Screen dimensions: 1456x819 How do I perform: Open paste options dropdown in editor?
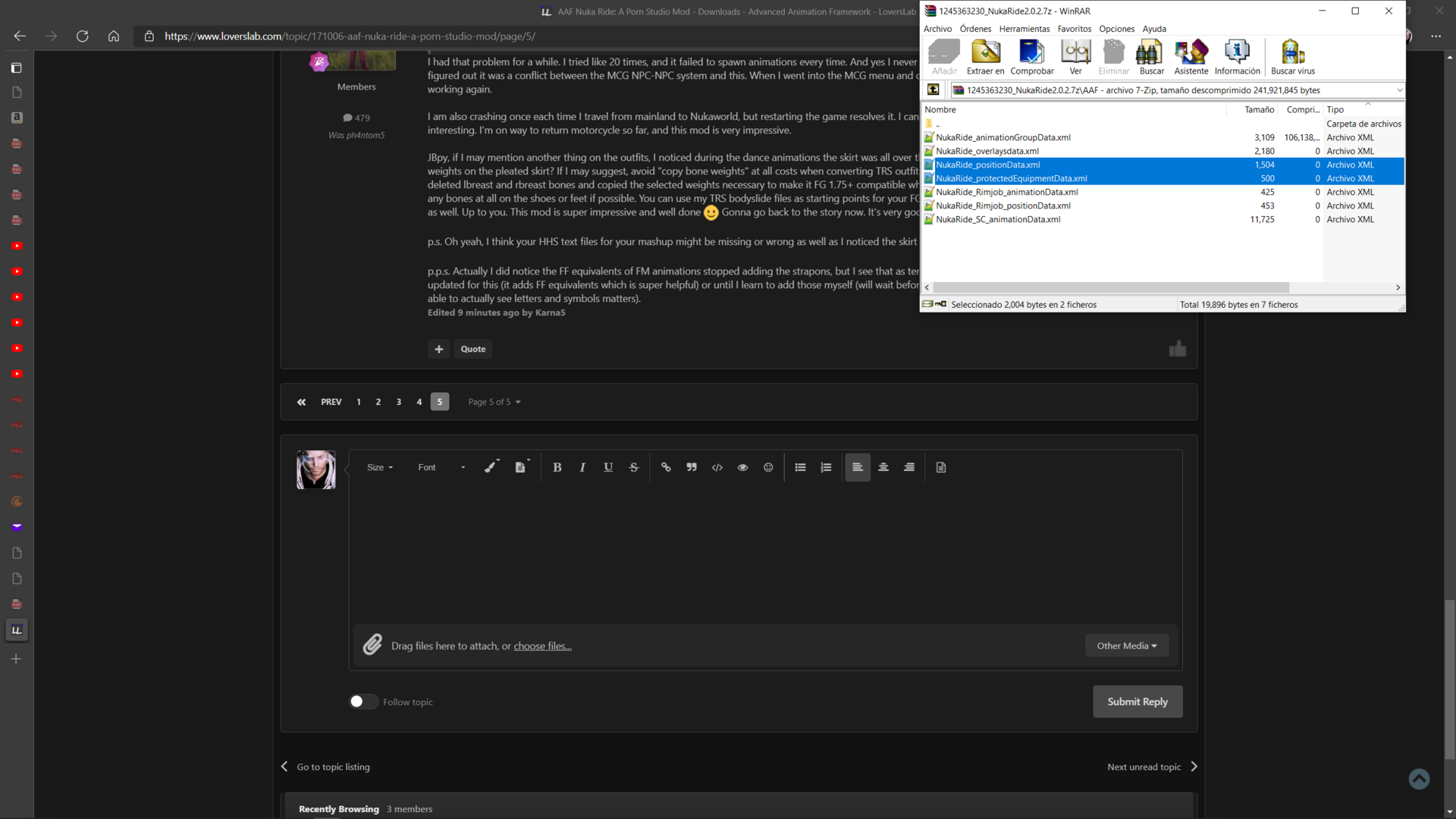tap(522, 467)
